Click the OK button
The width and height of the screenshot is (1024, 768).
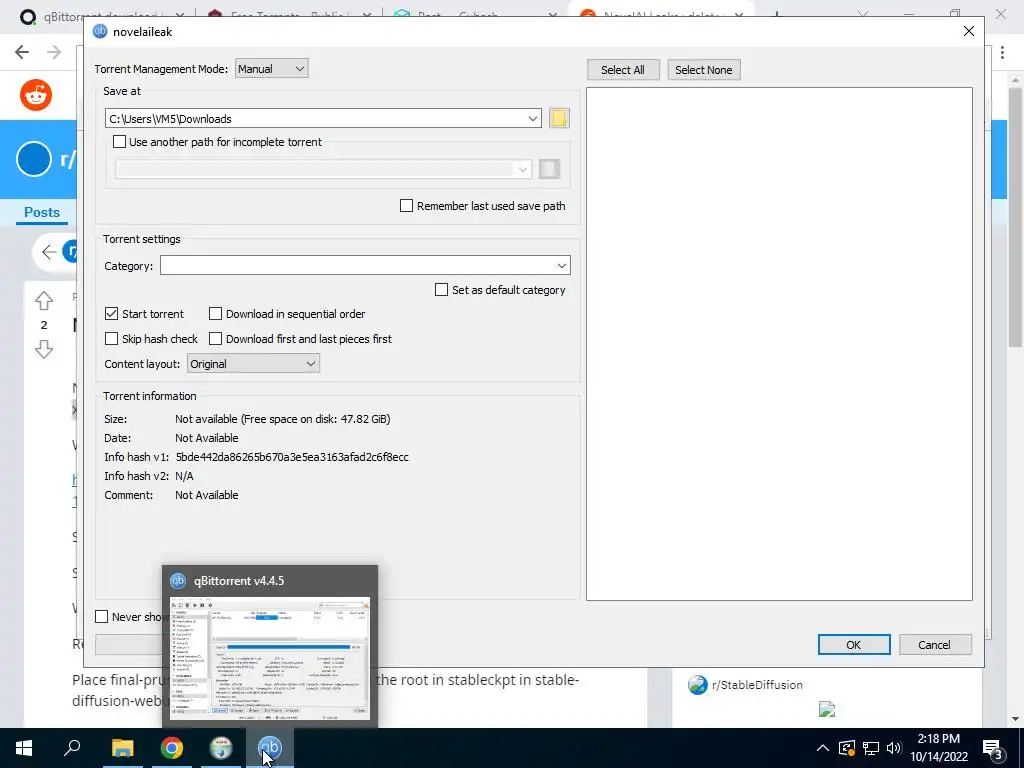(x=854, y=645)
